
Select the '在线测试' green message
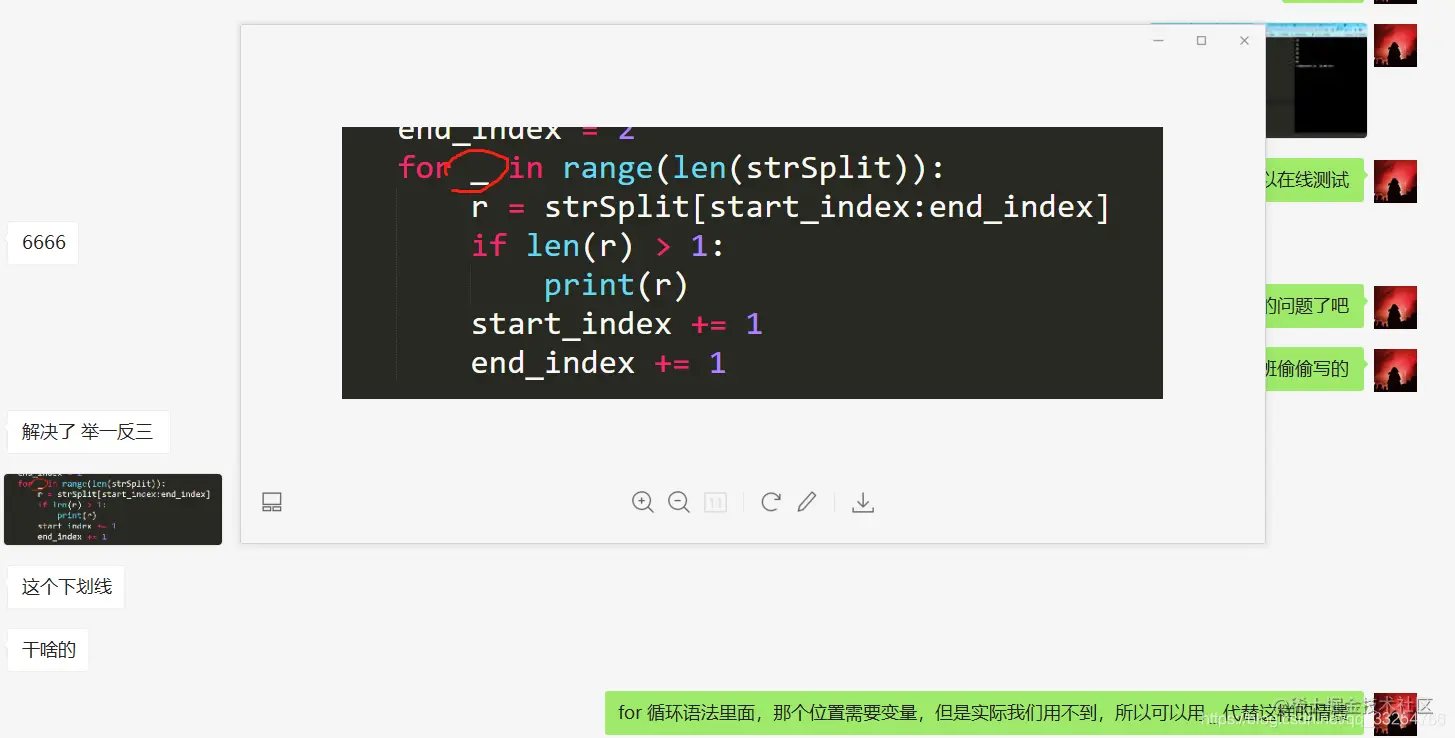pyautogui.click(x=1314, y=180)
